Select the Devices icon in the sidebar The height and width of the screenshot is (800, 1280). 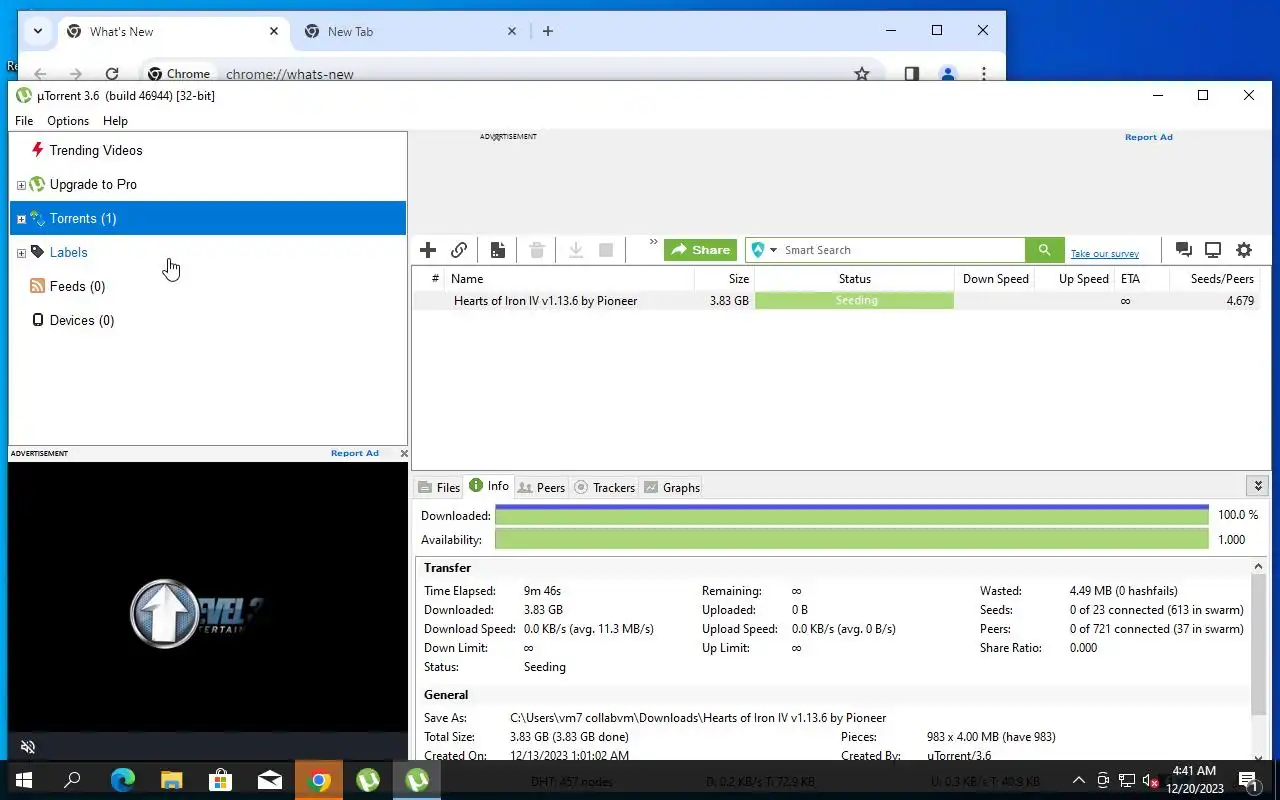(38, 320)
